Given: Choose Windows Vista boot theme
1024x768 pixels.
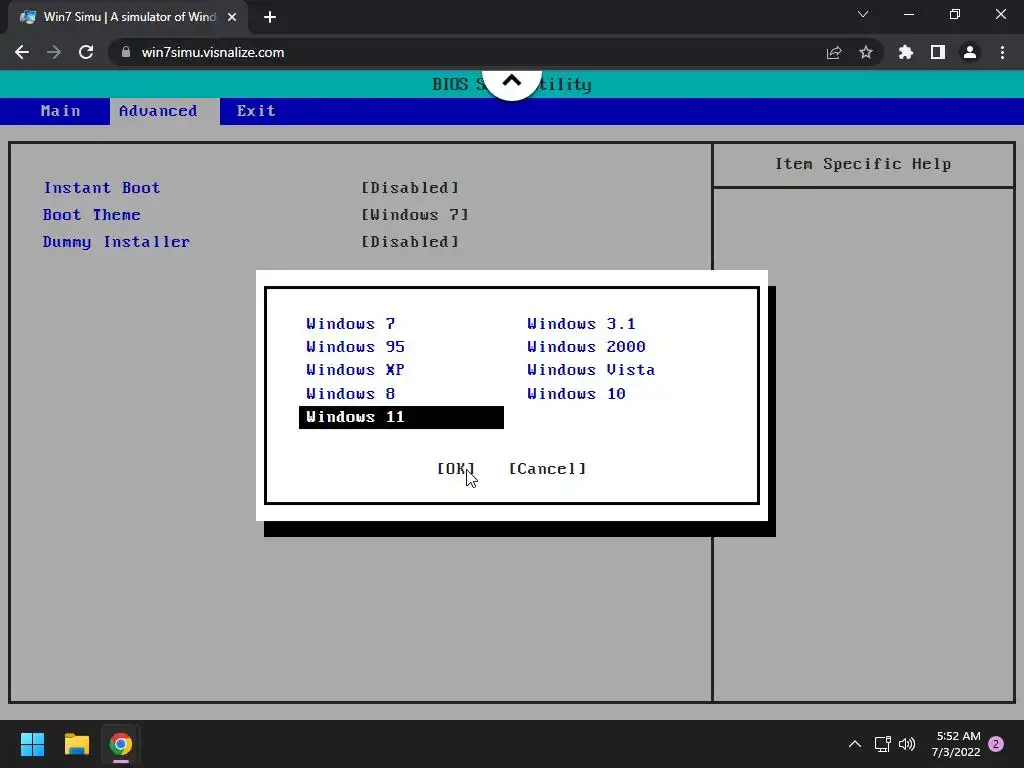Looking at the screenshot, I should point(591,370).
